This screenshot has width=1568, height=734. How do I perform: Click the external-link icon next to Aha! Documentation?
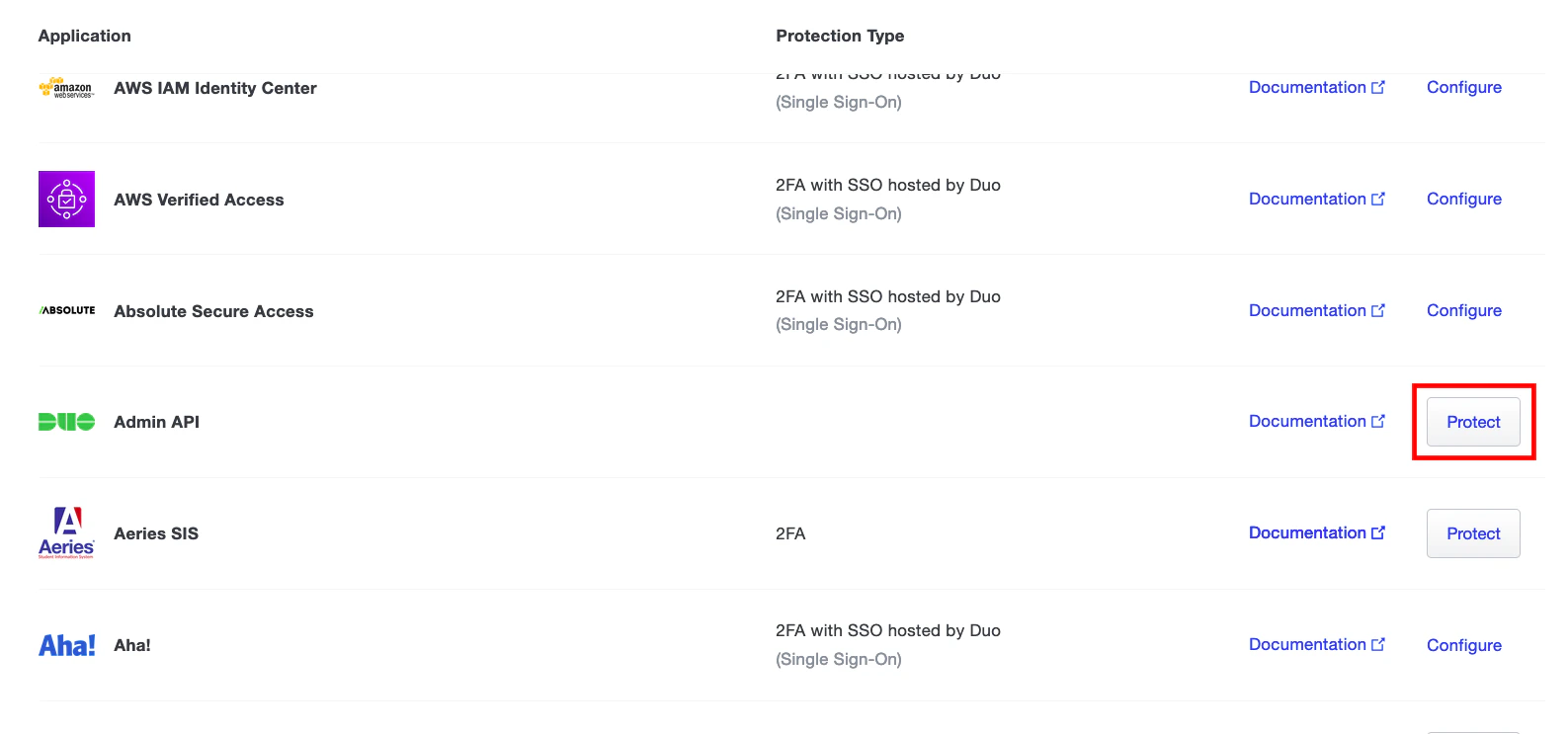[x=1379, y=644]
